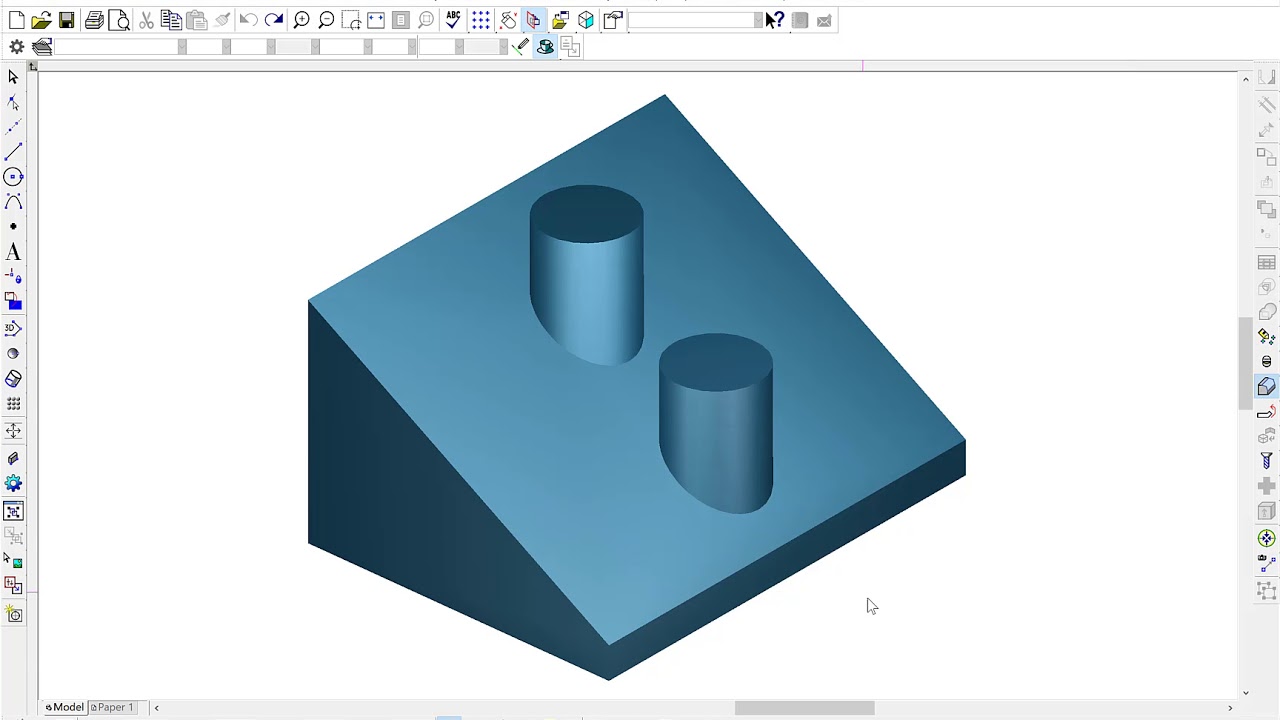Click the horizontal scrollbar thumb
The image size is (1280, 720).
click(805, 708)
